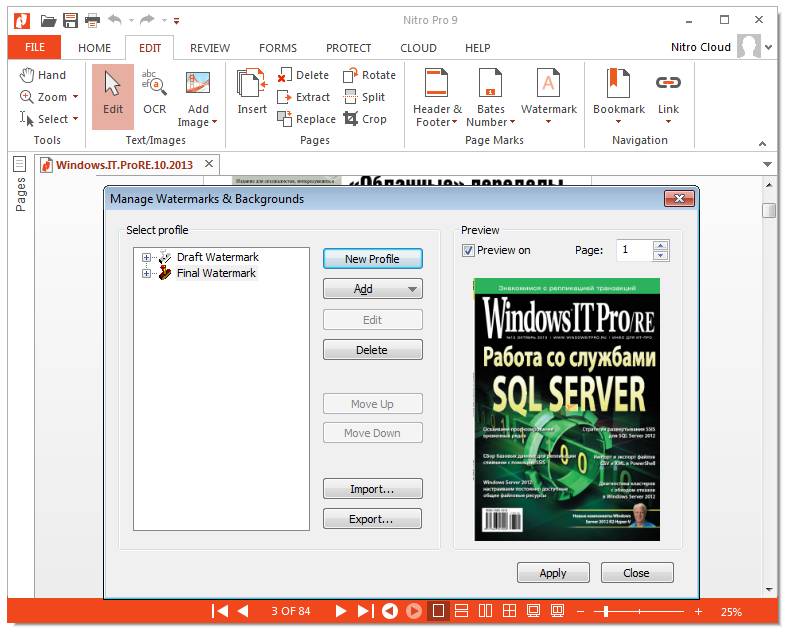The height and width of the screenshot is (635, 786).
Task: Click the Export... button
Action: coord(372,519)
